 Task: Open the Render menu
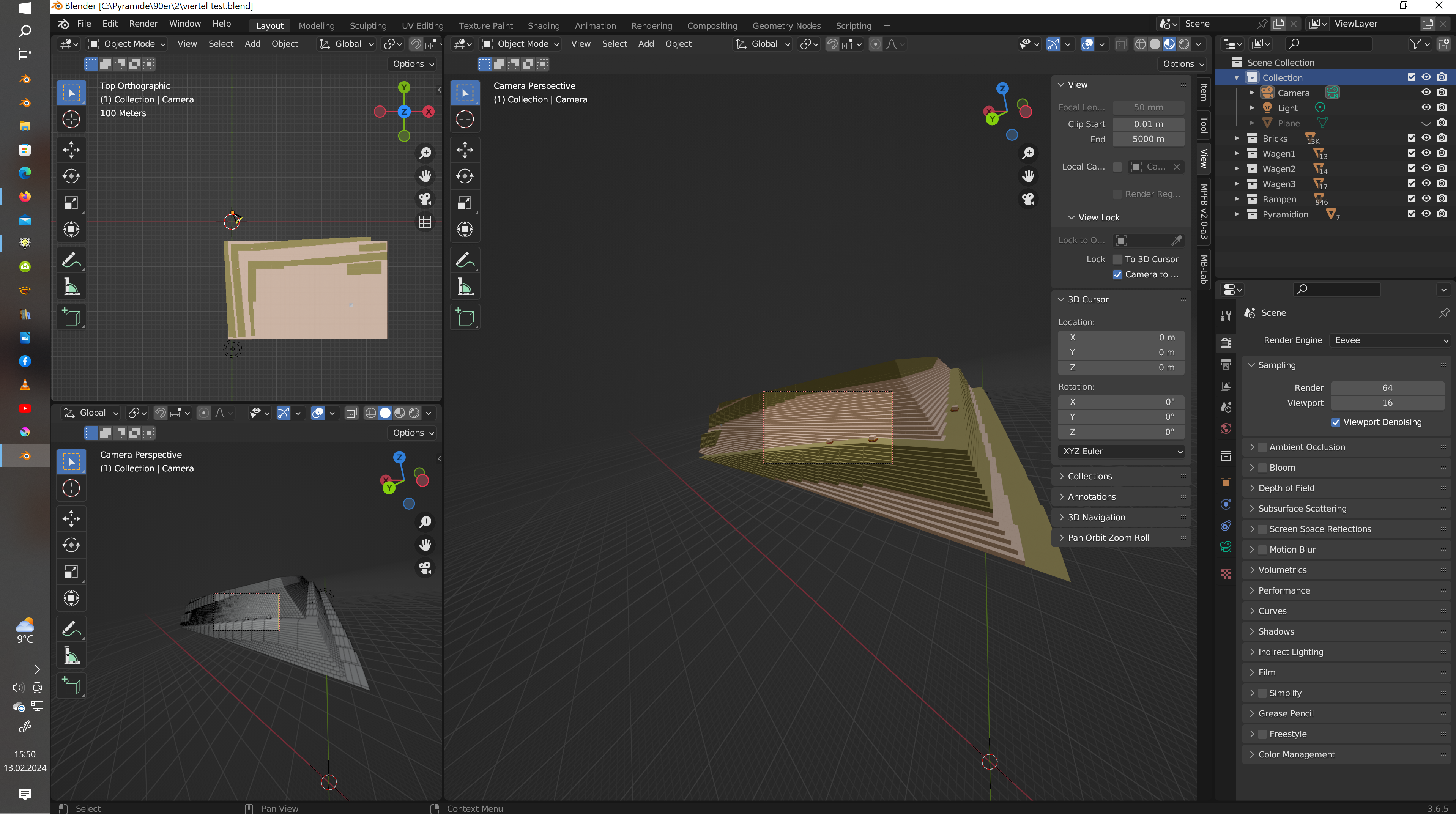pos(143,24)
